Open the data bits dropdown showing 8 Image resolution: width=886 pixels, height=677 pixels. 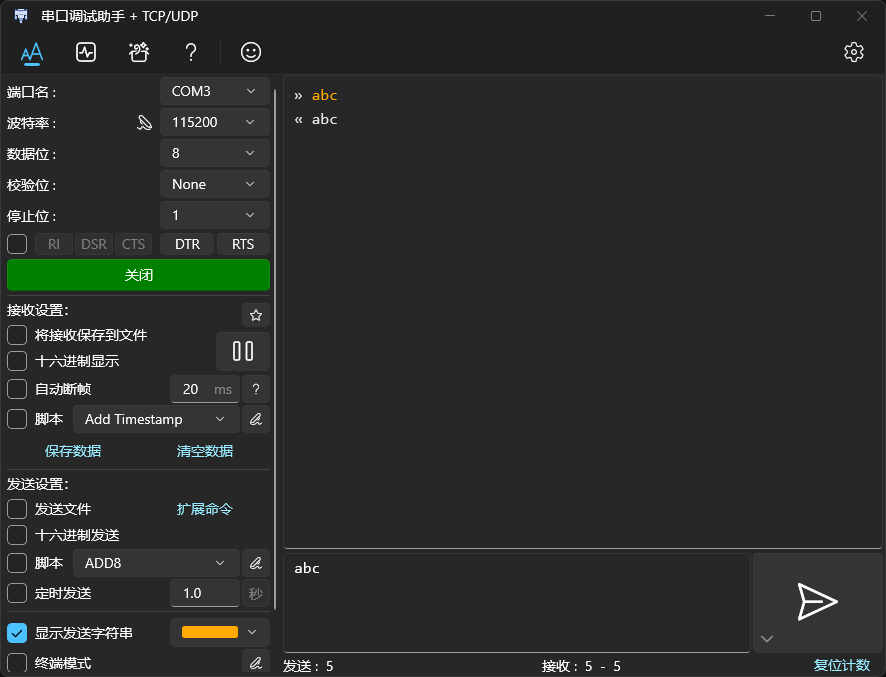coord(215,153)
